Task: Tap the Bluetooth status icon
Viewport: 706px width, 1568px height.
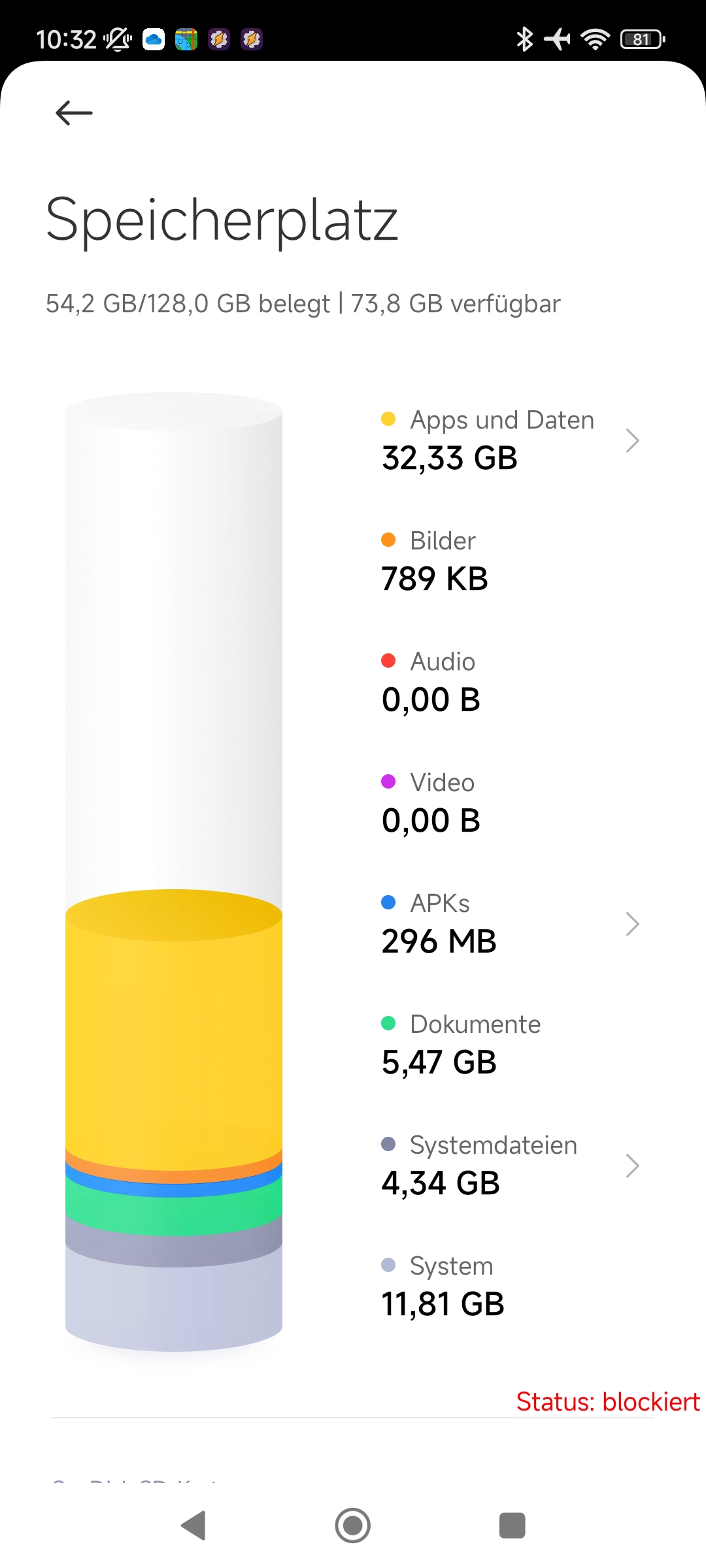Action: 524,39
